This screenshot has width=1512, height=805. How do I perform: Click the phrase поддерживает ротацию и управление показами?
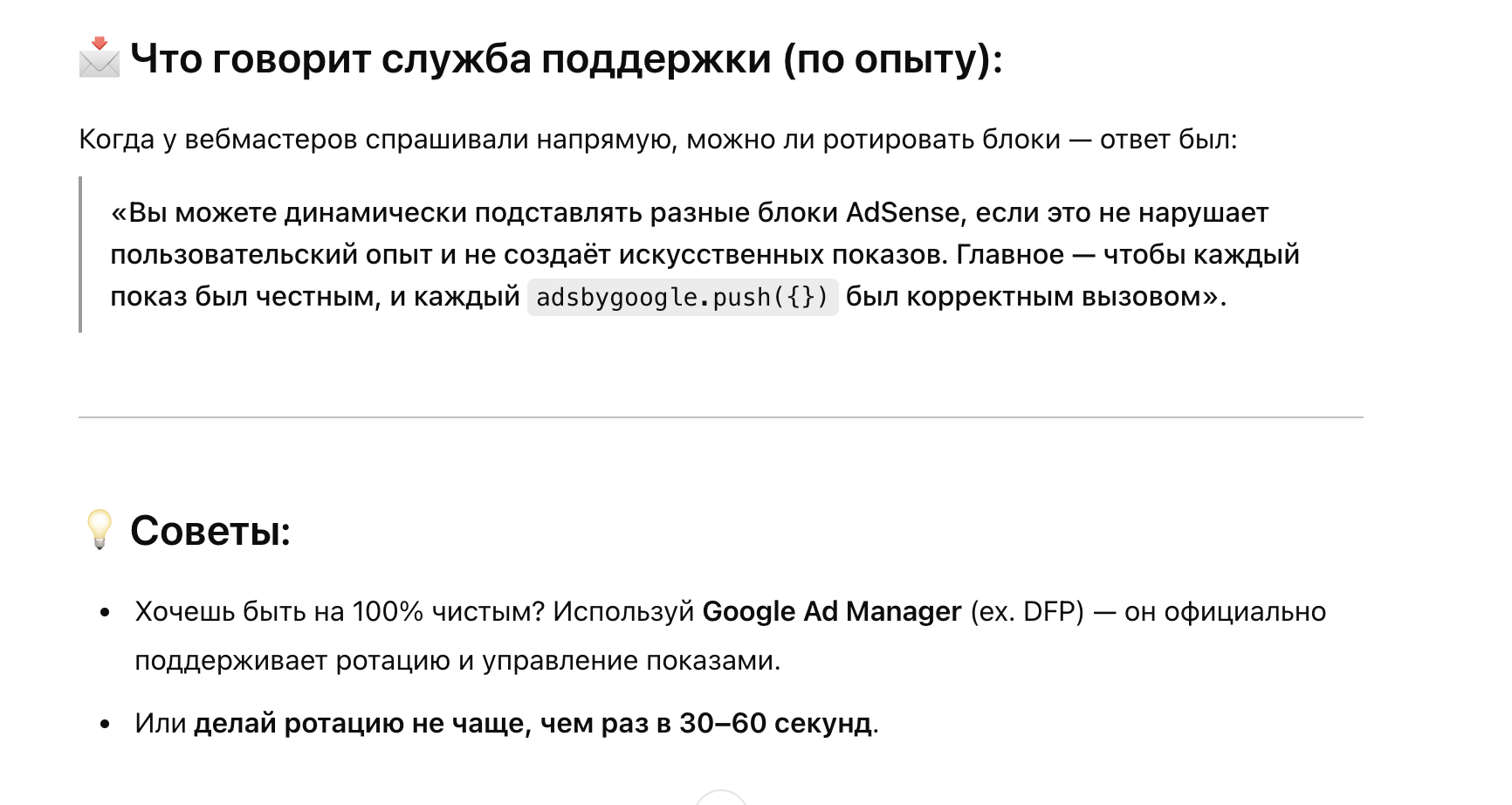pyautogui.click(x=457, y=660)
